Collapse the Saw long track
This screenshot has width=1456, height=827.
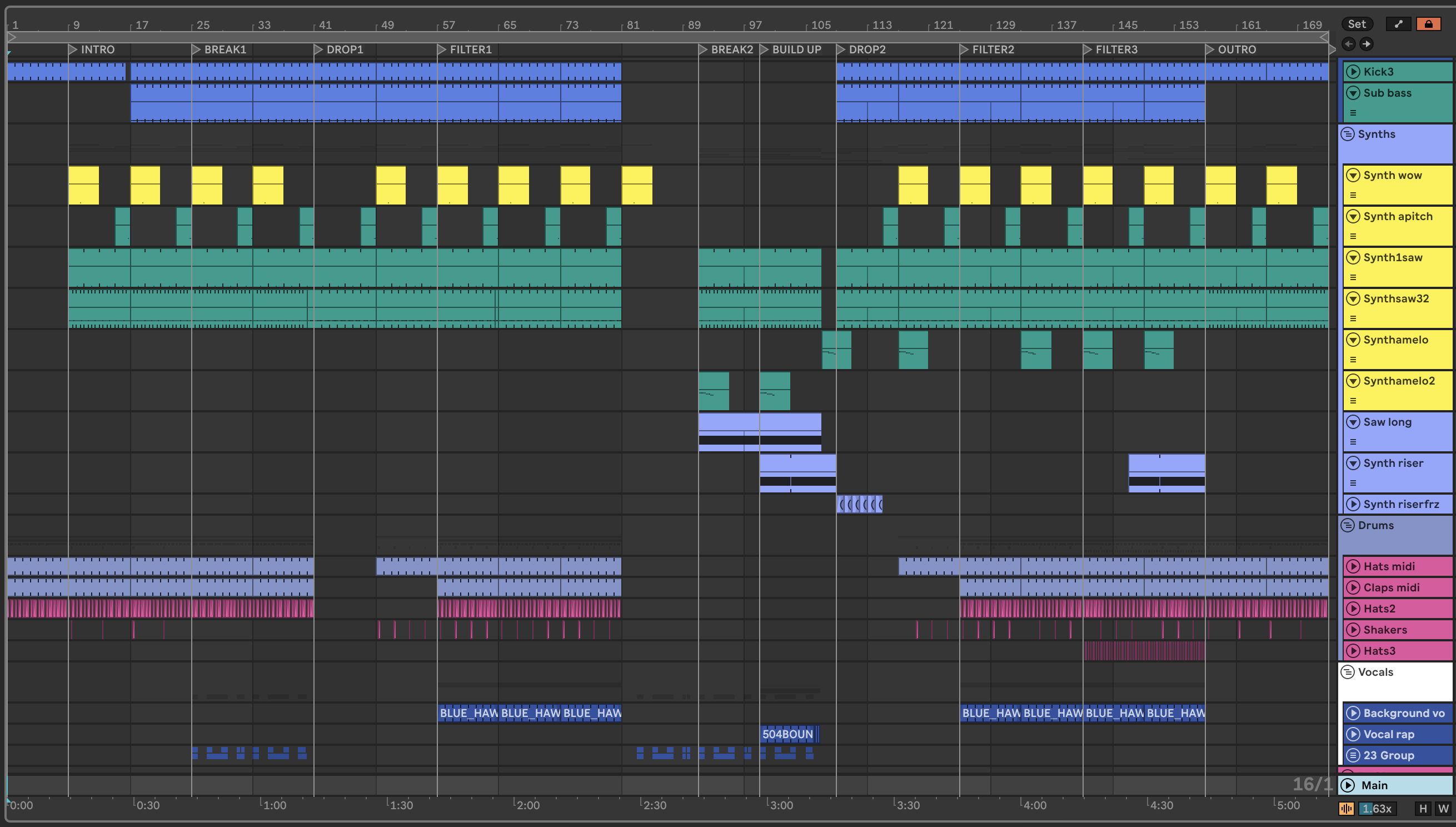point(1353,422)
